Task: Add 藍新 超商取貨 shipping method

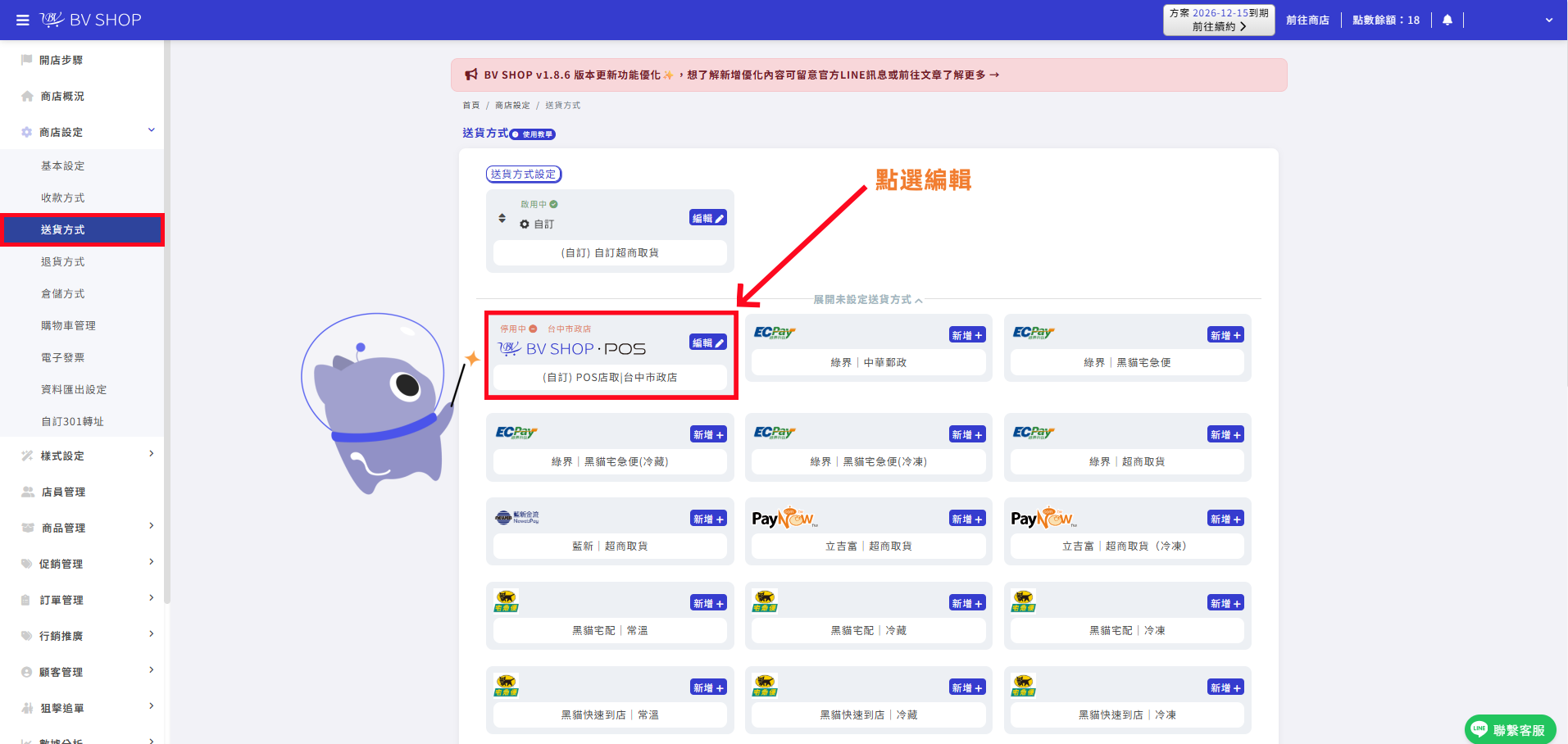Action: [x=708, y=519]
